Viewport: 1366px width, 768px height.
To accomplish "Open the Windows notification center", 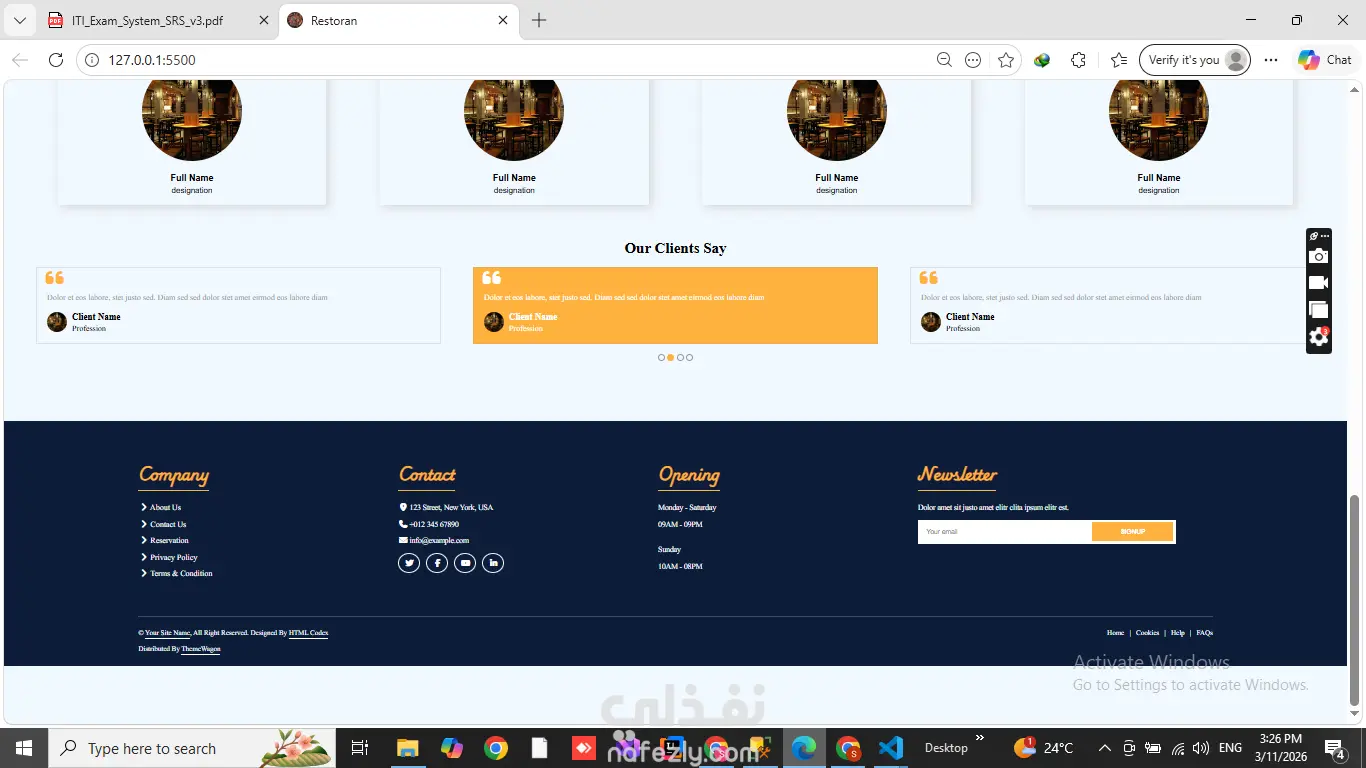I will tap(1334, 748).
